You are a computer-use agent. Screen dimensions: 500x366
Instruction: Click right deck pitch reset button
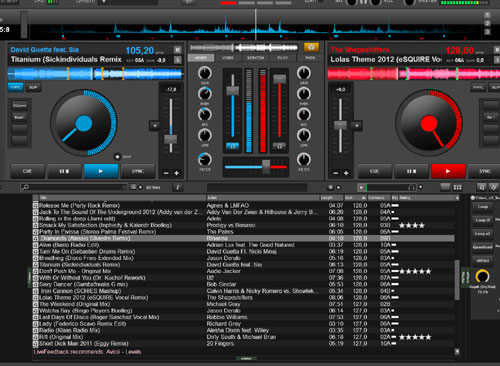click(x=357, y=126)
